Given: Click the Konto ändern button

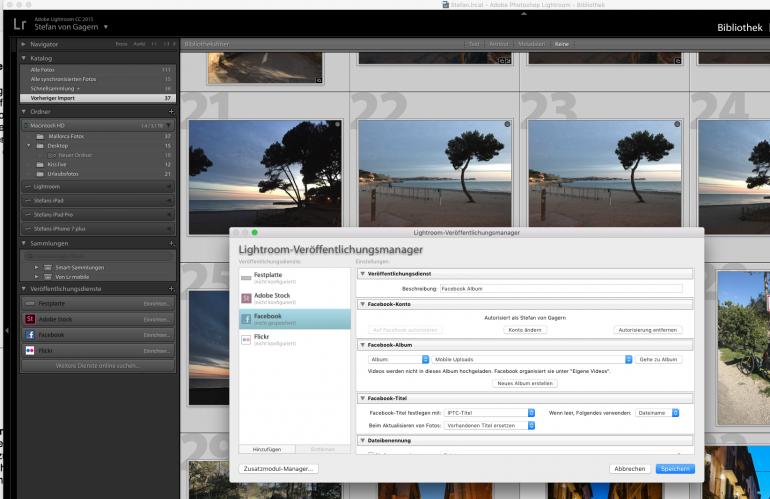Looking at the screenshot, I should pyautogui.click(x=524, y=330).
